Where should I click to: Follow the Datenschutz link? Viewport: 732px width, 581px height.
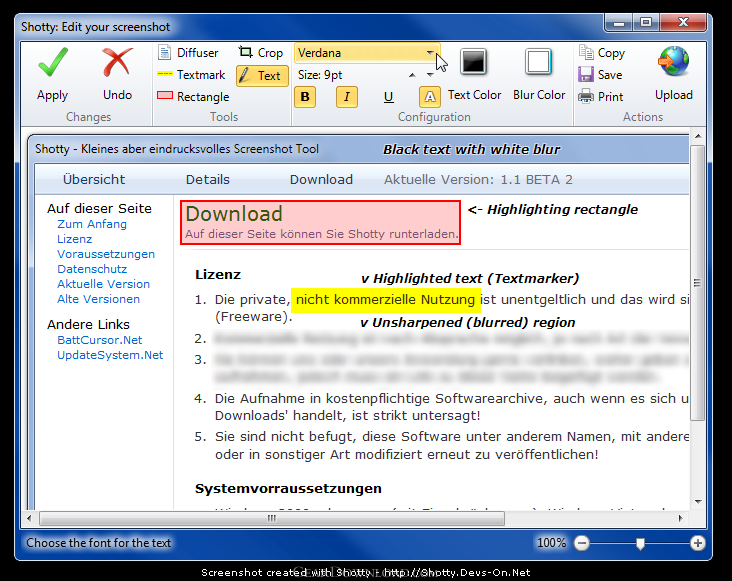click(x=92, y=269)
